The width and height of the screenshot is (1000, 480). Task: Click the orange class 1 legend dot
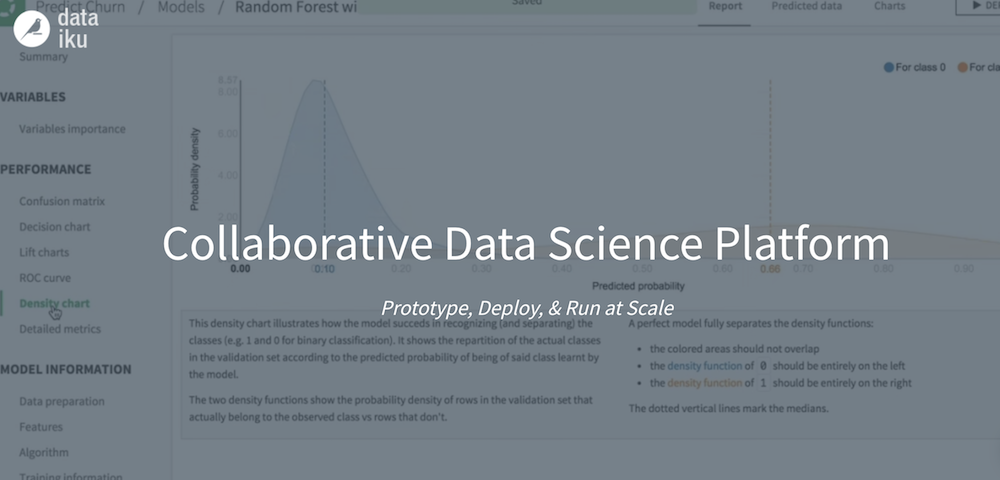coord(962,68)
